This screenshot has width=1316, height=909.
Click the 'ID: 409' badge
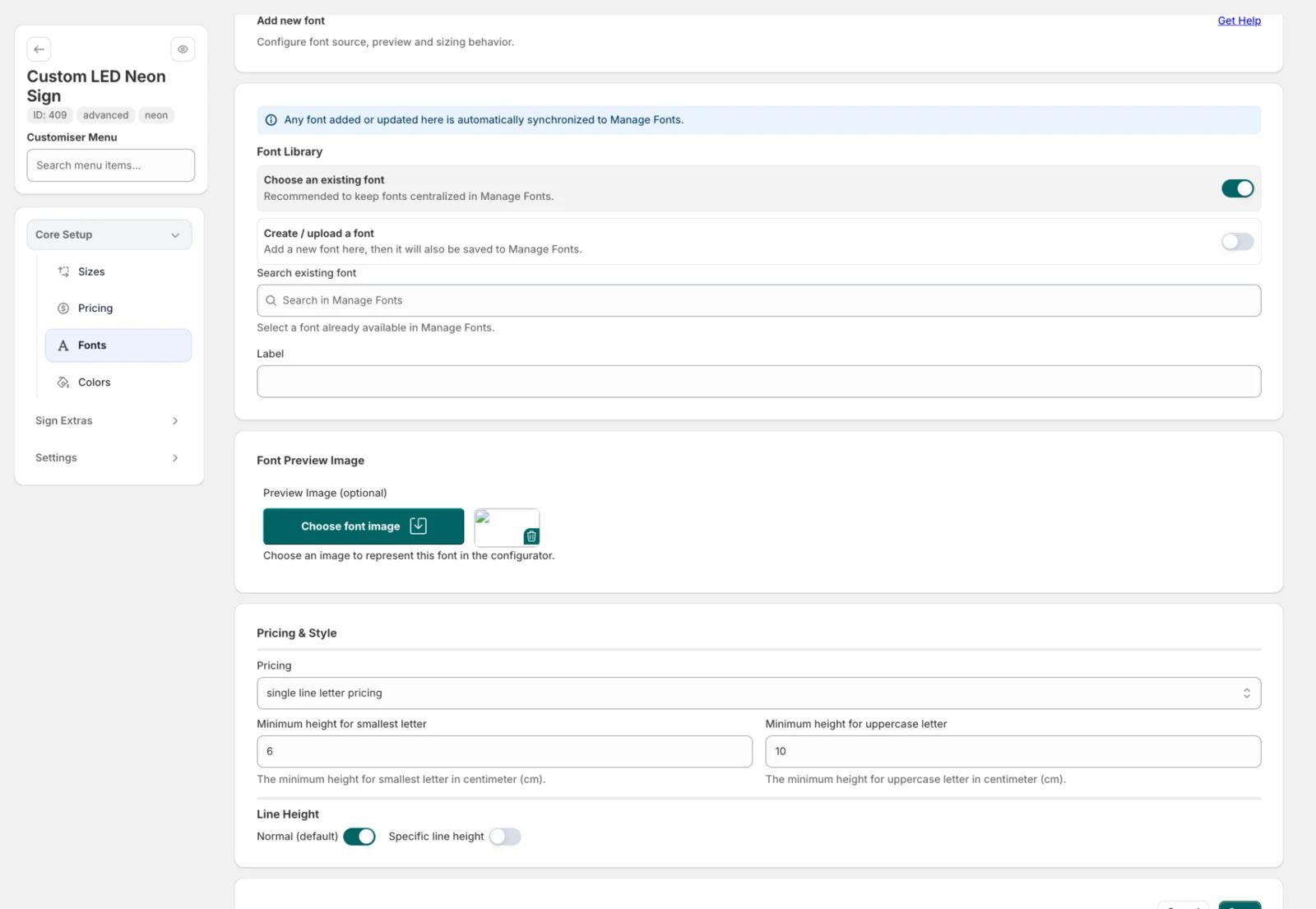(50, 115)
